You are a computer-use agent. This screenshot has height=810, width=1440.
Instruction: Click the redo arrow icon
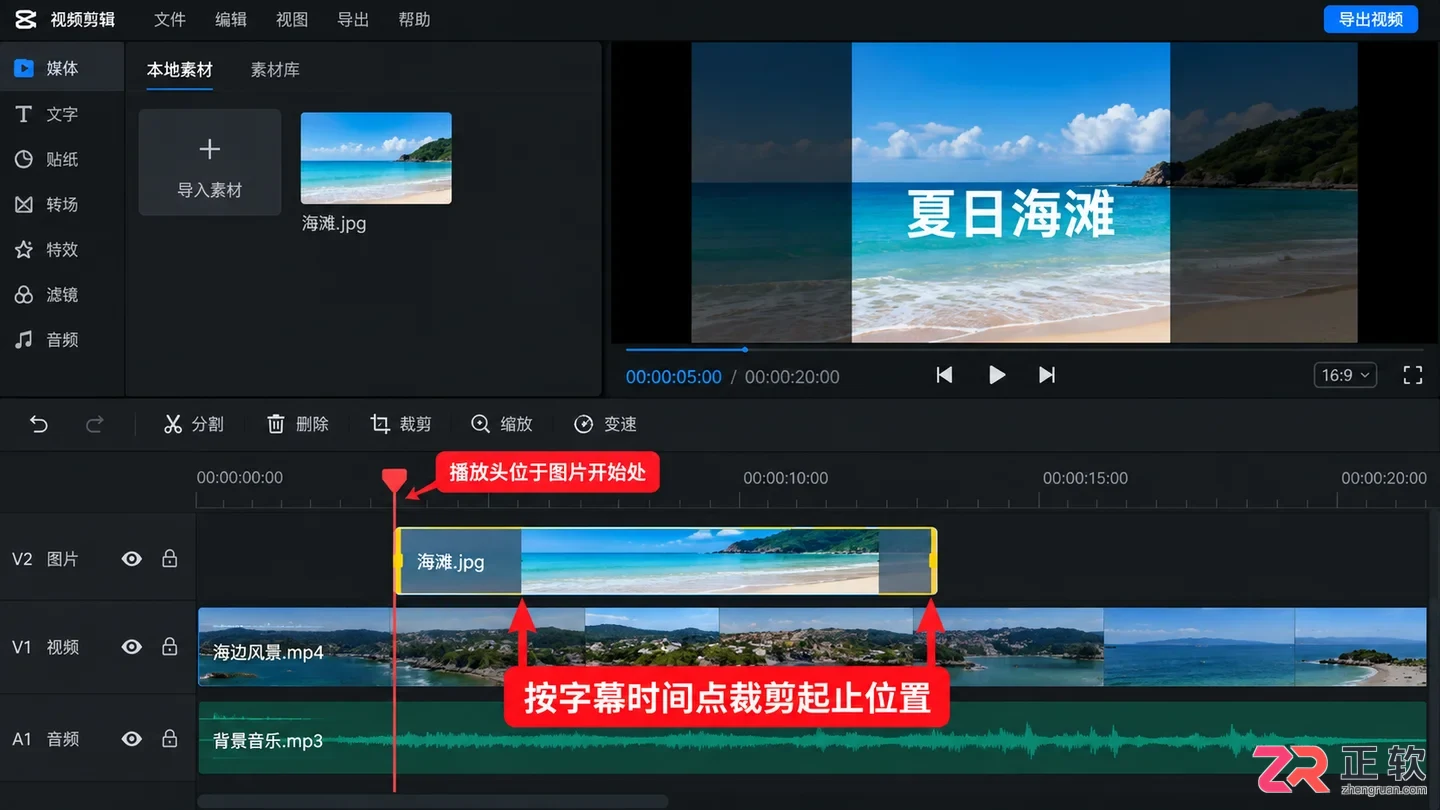point(95,424)
